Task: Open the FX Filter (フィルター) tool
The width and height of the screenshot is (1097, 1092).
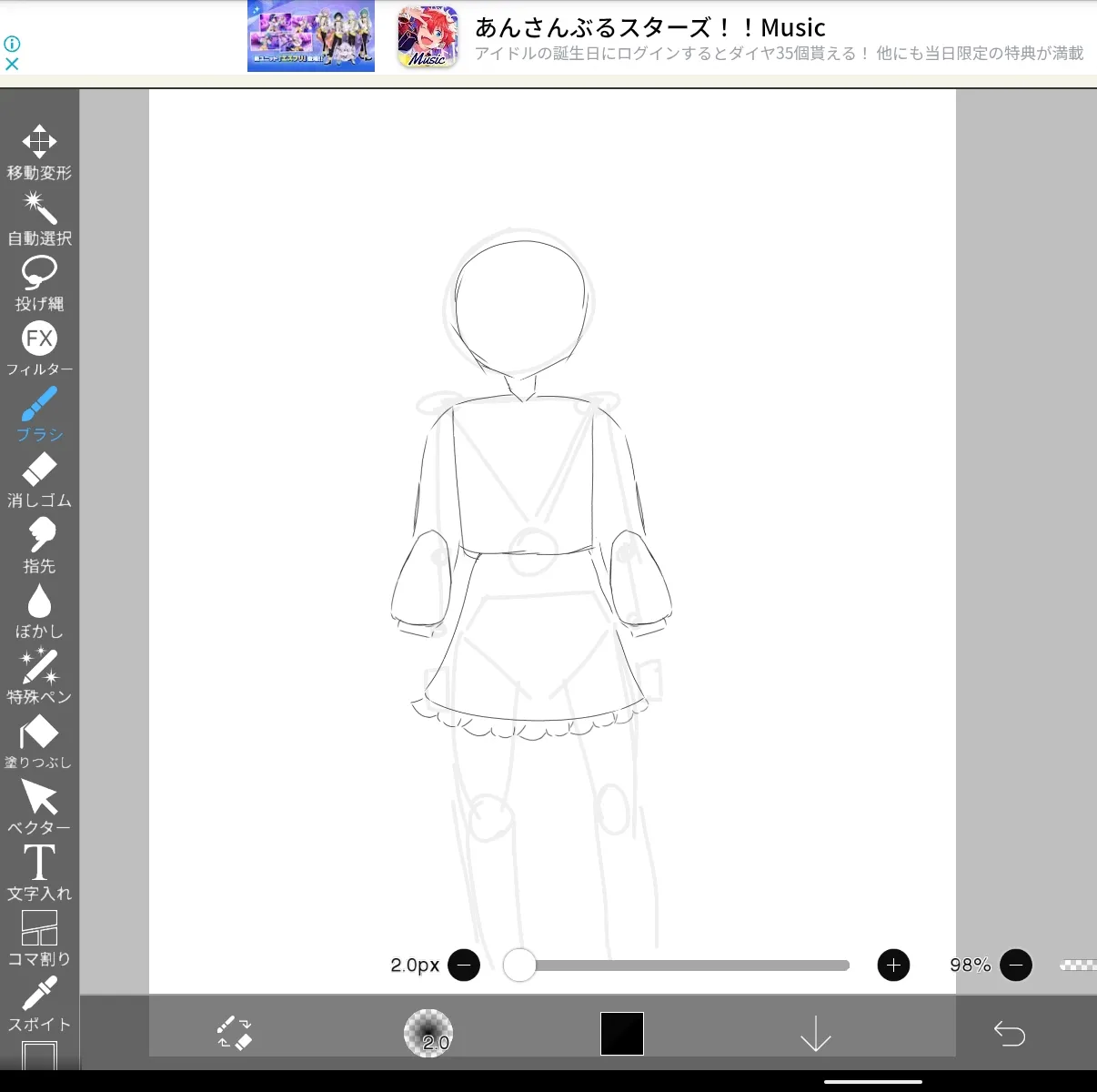Action: tap(39, 349)
